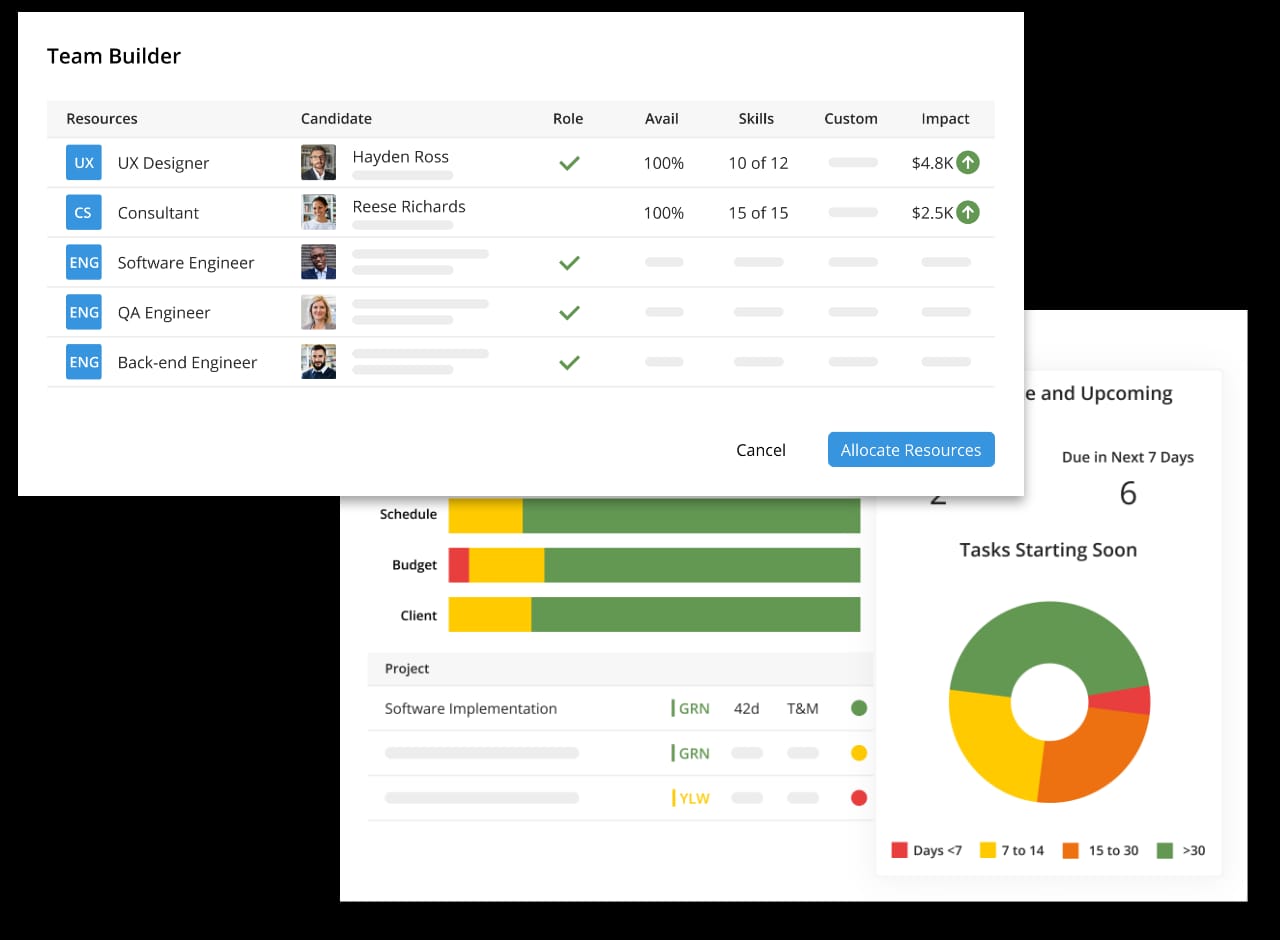Click green up-arrow next to $4.8K impact
The height and width of the screenshot is (940, 1280).
point(967,162)
